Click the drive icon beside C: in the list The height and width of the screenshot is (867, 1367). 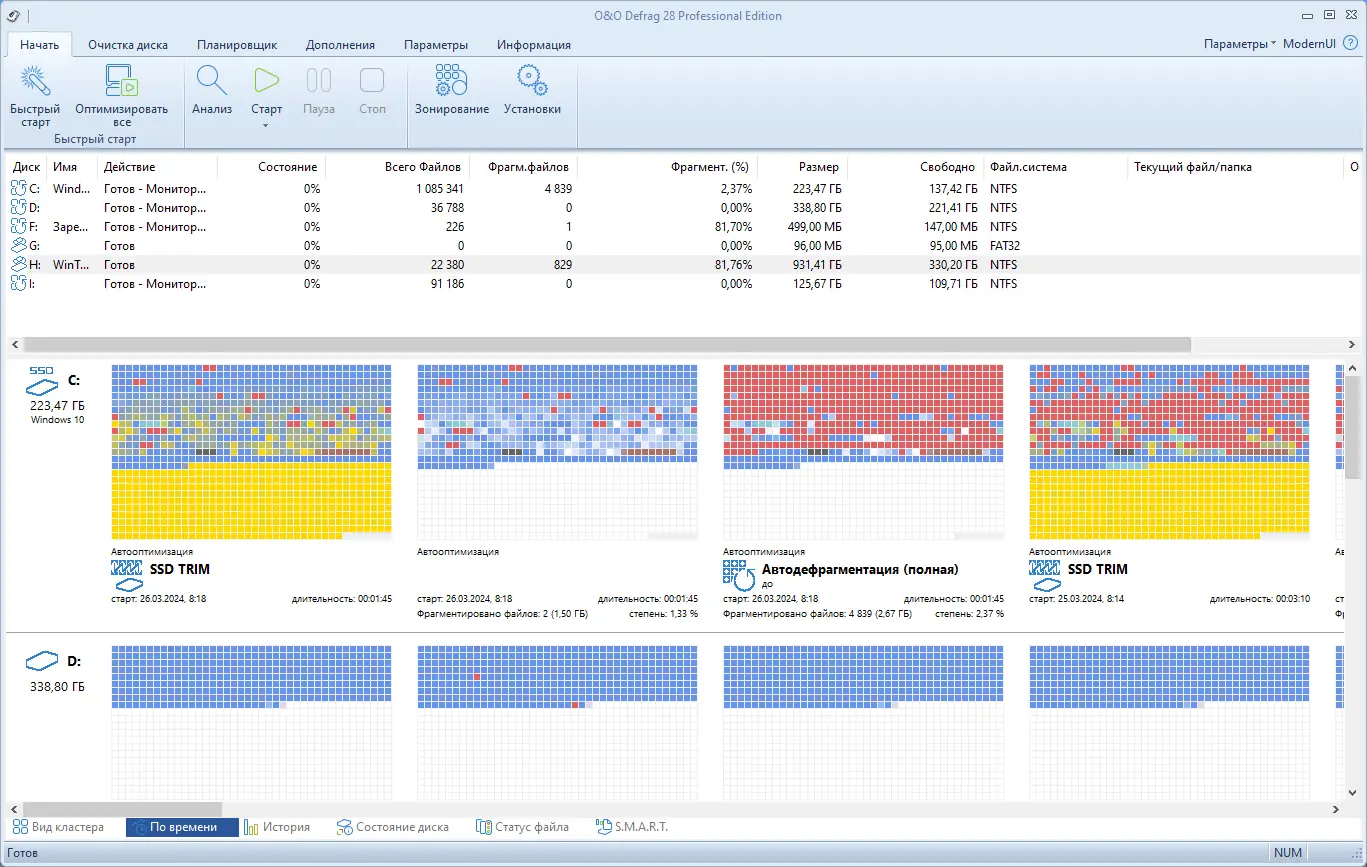point(19,188)
